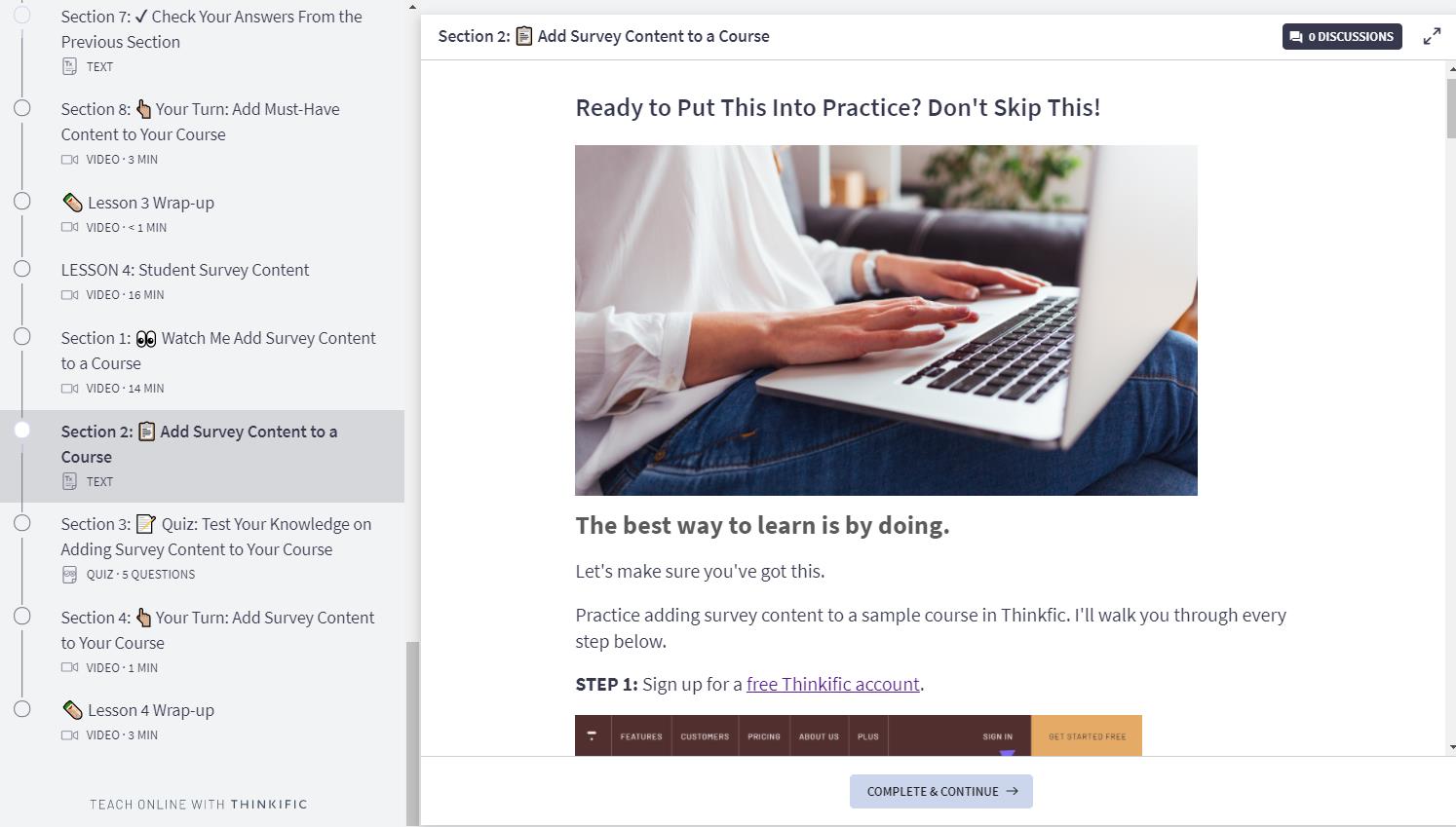This screenshot has height=827, width=1456.
Task: Click the discussions speech bubble icon
Action: coord(1295,37)
